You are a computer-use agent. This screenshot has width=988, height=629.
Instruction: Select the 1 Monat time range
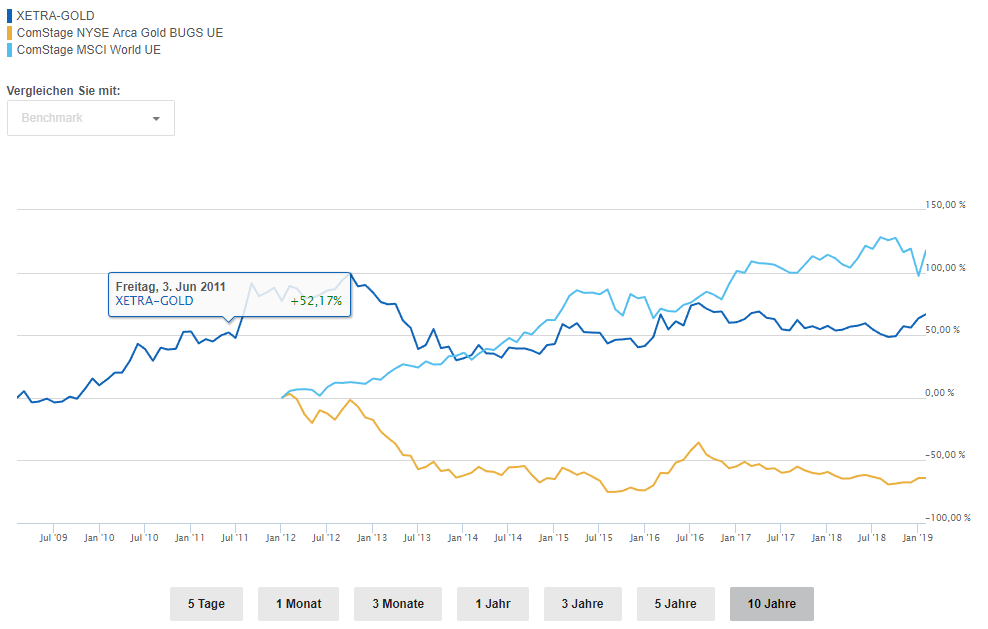298,604
